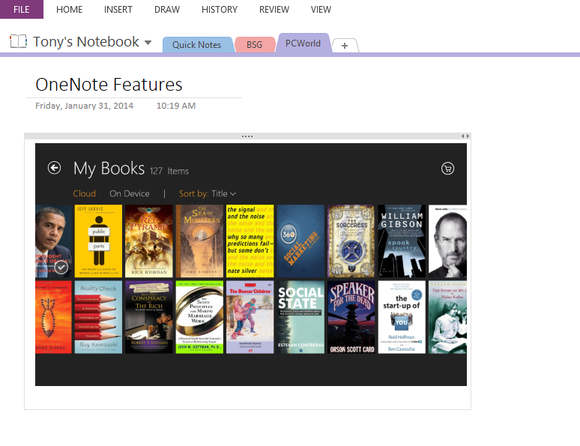Click the container width arrows at top right
580x446 pixels.
(465, 136)
